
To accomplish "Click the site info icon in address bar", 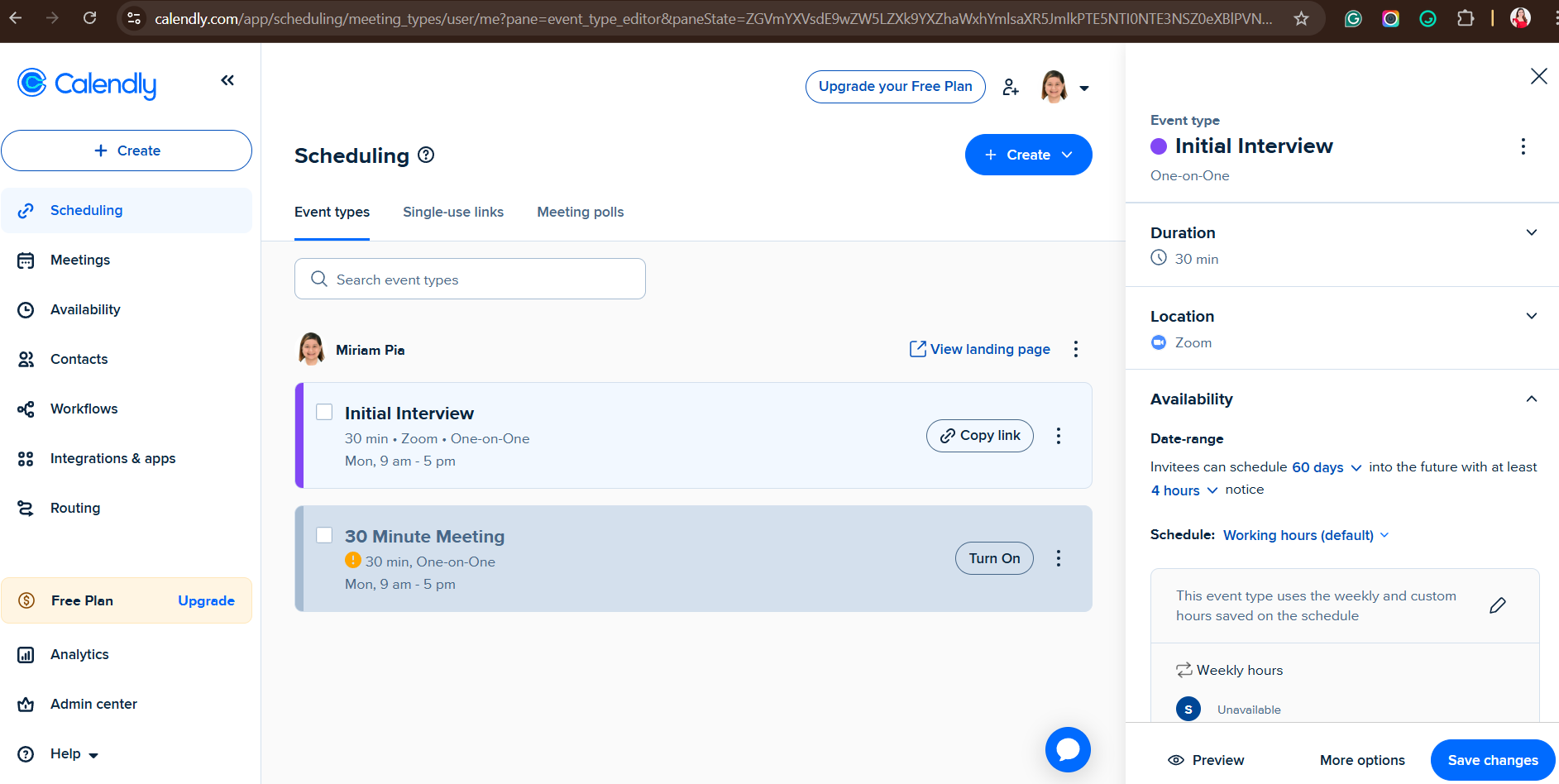I will pos(134,18).
